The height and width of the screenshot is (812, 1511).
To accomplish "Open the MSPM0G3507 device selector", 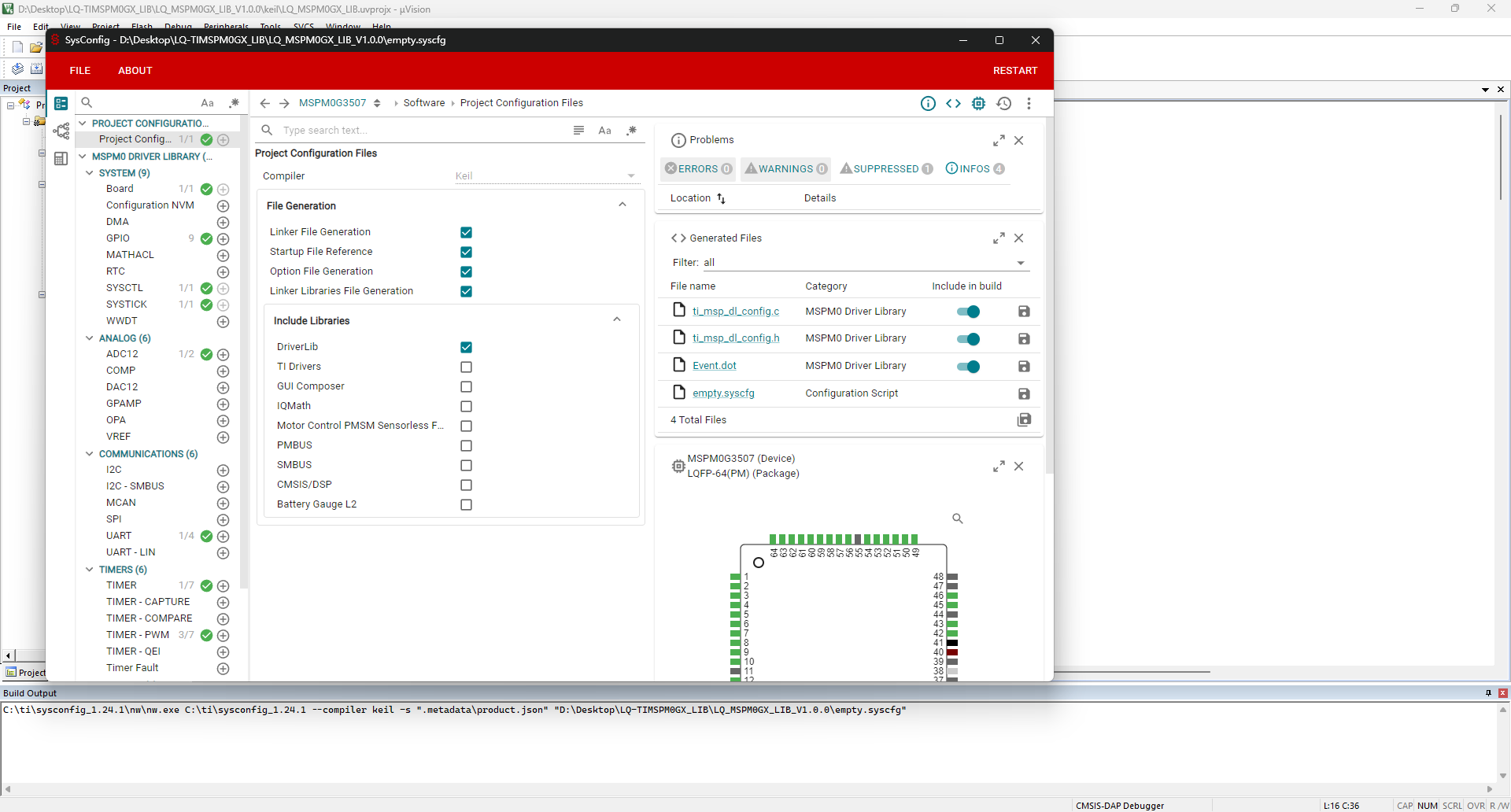I will click(339, 103).
